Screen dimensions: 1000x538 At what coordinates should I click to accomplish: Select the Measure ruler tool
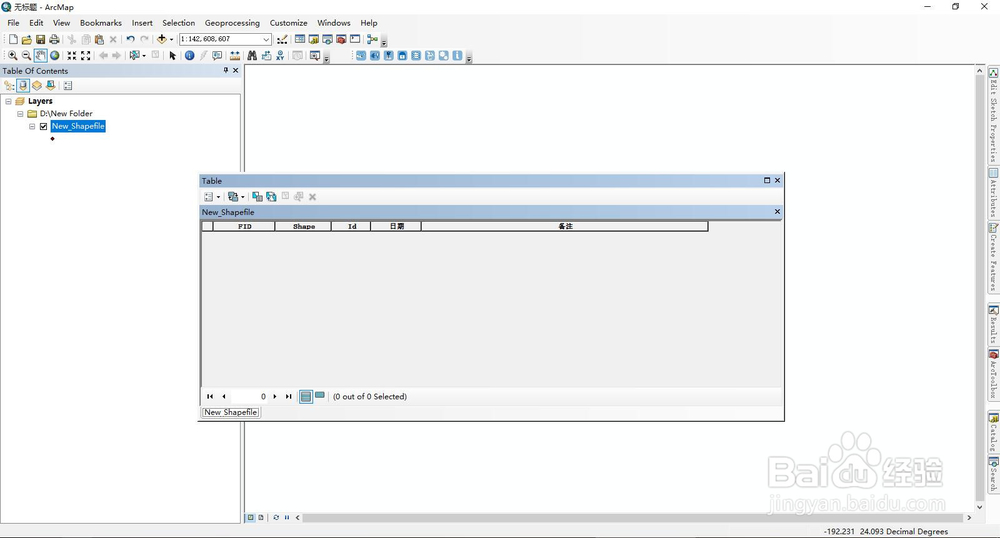coord(235,56)
